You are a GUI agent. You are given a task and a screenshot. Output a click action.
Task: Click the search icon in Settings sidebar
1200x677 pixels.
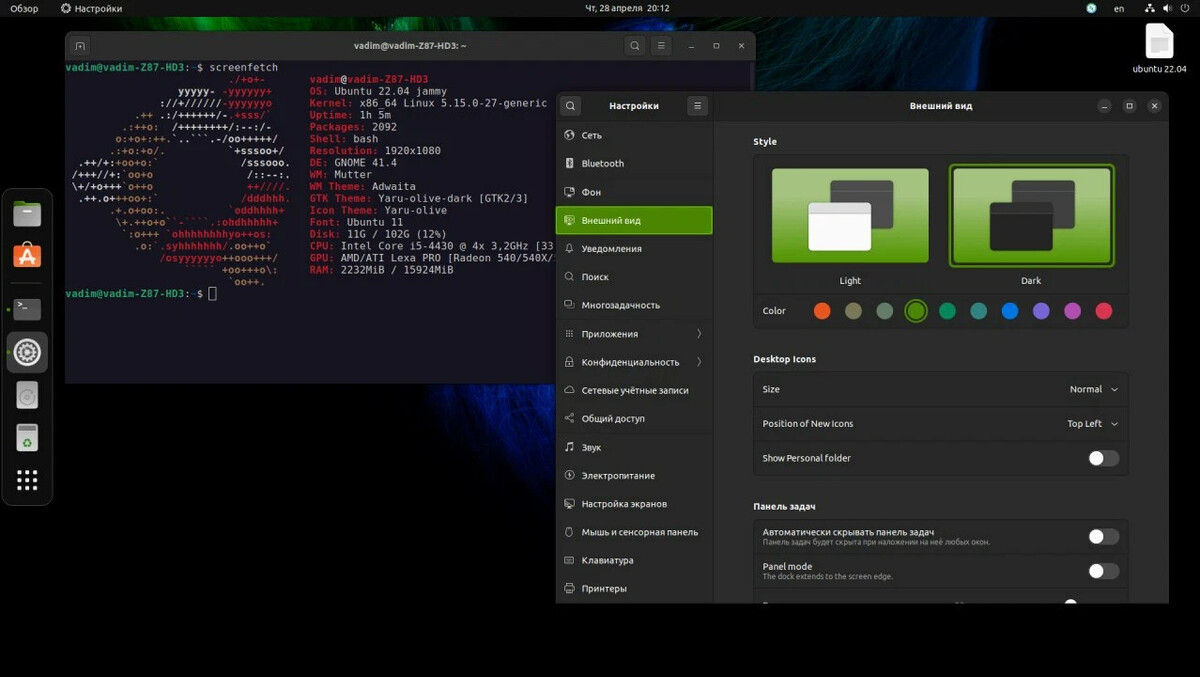tap(570, 106)
